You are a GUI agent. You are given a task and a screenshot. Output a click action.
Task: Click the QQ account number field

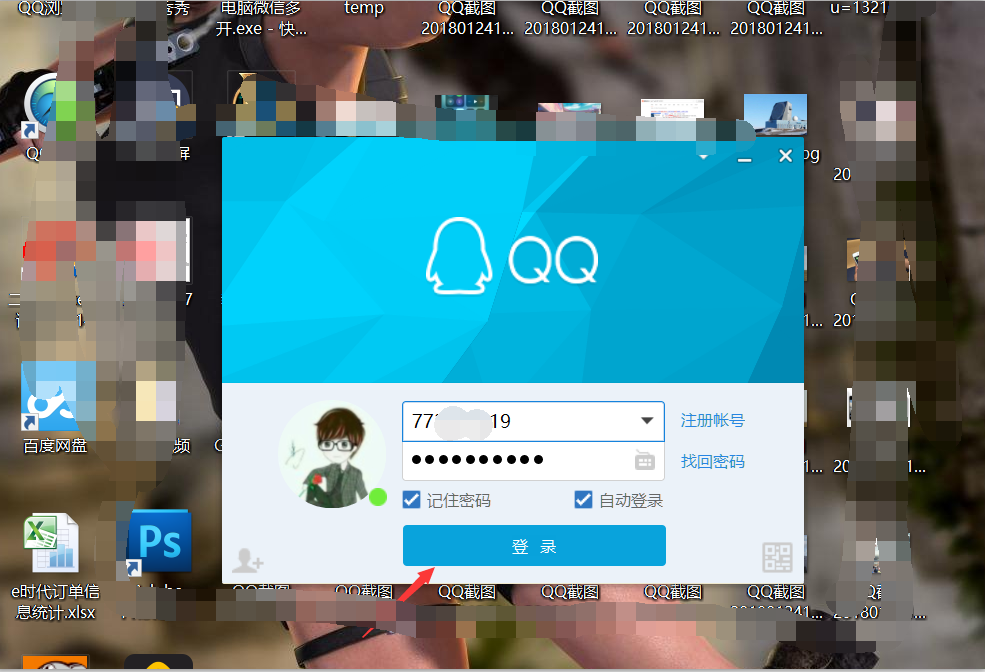tap(533, 421)
